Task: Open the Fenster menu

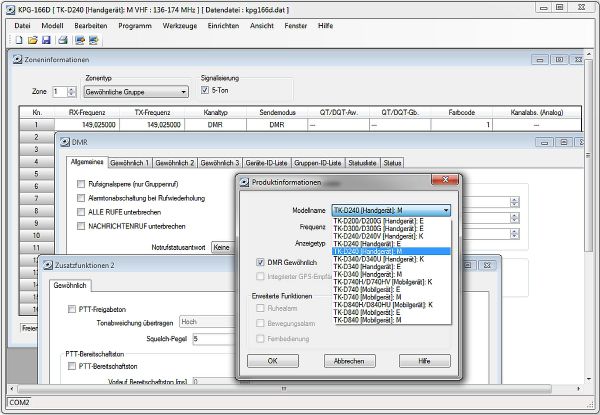Action: (x=296, y=26)
